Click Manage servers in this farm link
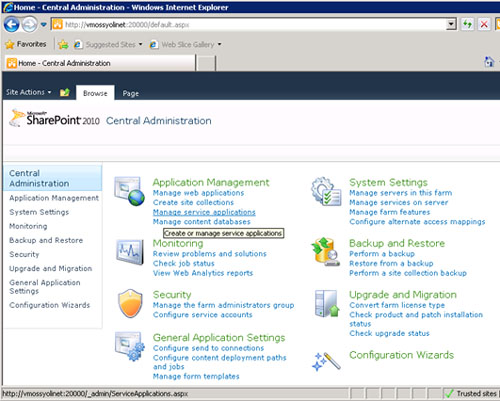The image size is (500, 401). 401,193
